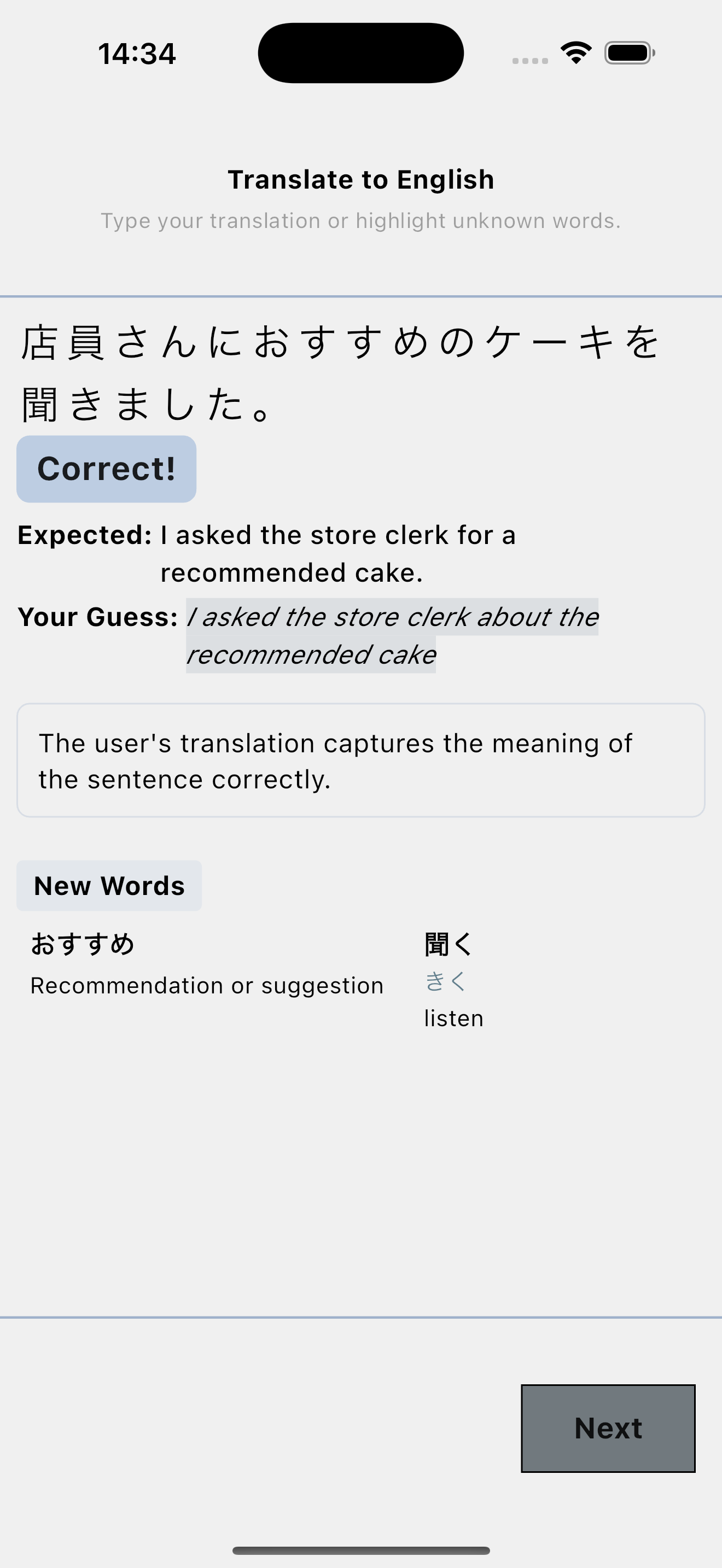Viewport: 722px width, 1568px height.
Task: Tap the home indicator bar
Action: click(x=360, y=1550)
